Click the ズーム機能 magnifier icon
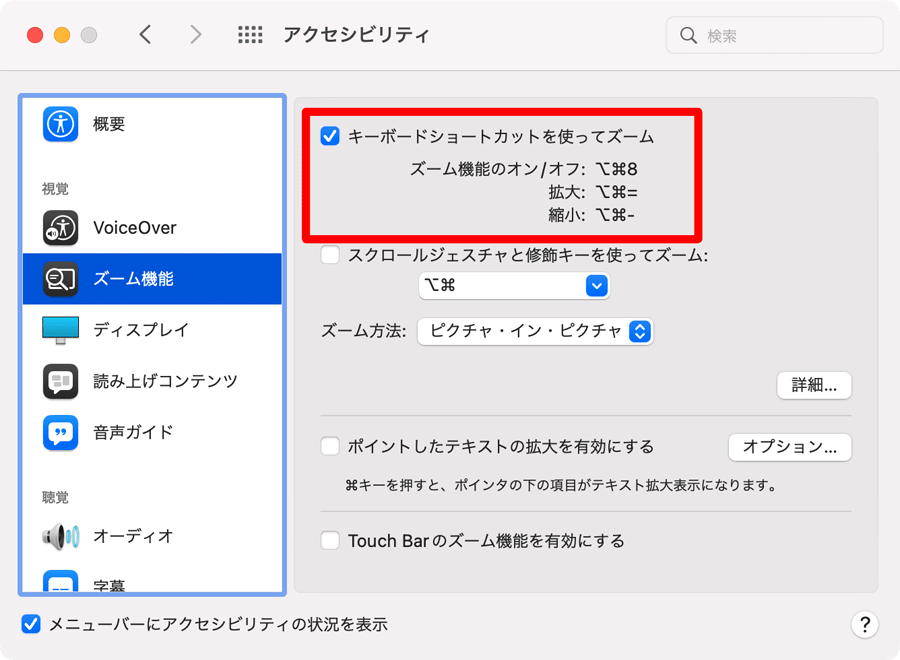900x660 pixels. 60,279
